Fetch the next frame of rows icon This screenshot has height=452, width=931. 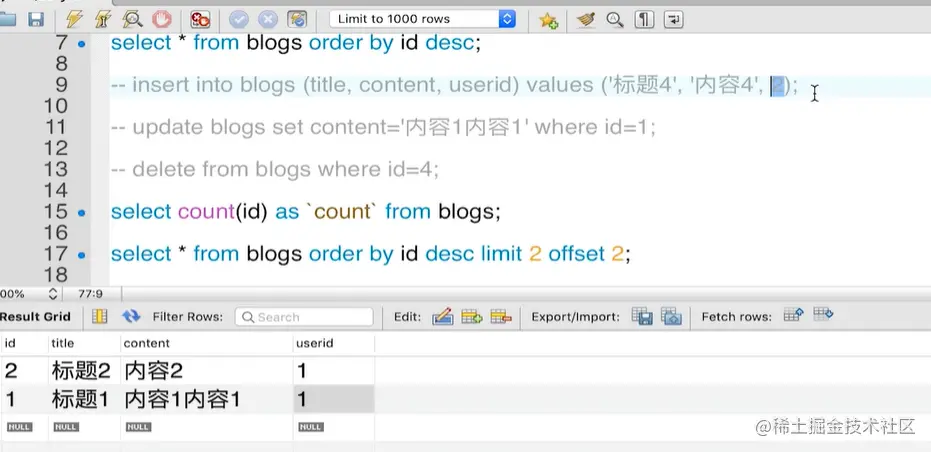point(794,314)
